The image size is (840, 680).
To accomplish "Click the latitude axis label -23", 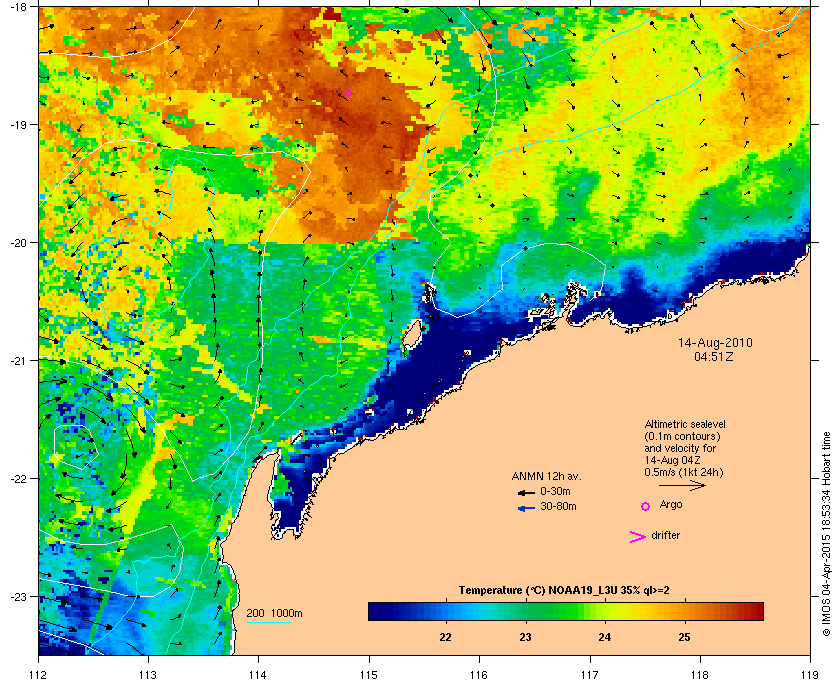I will (17, 596).
